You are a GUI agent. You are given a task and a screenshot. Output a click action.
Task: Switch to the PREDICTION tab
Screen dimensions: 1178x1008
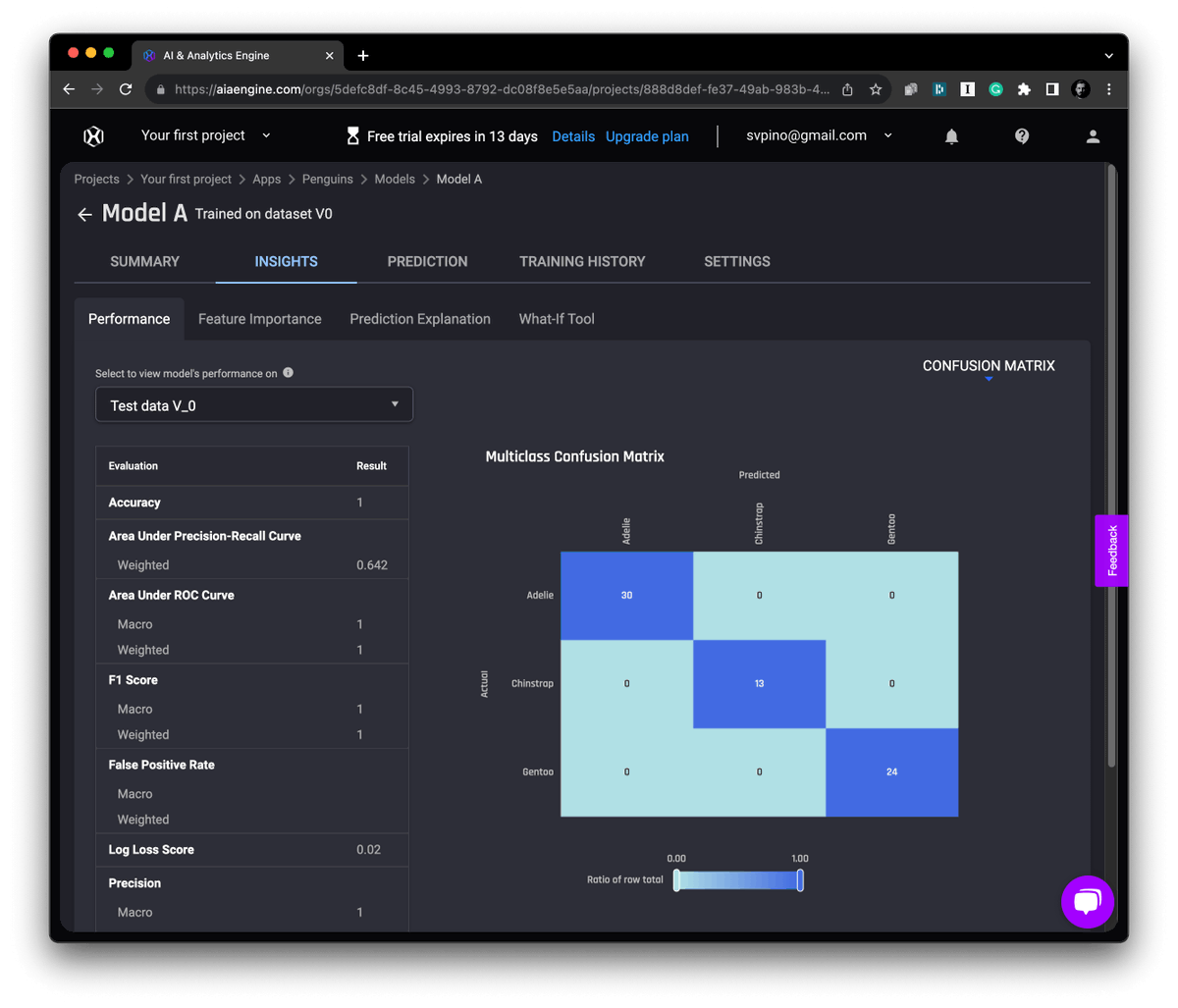pos(428,262)
